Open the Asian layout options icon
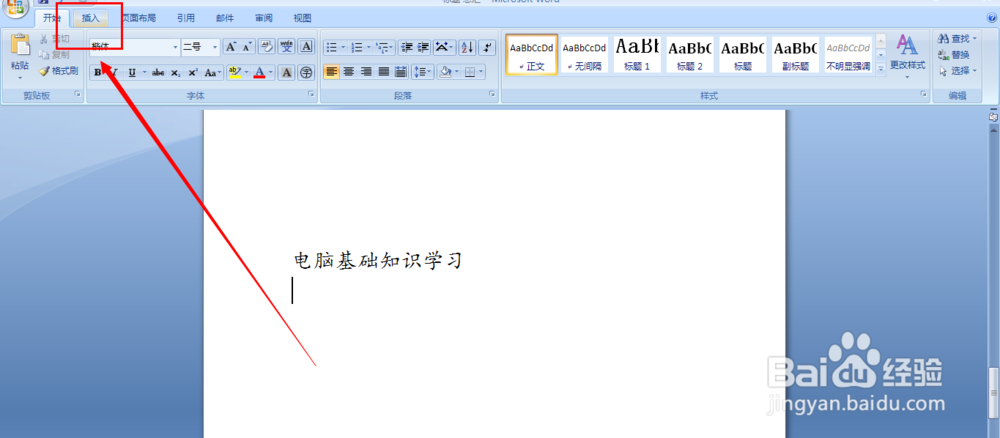Image resolution: width=1000 pixels, height=438 pixels. coord(444,47)
